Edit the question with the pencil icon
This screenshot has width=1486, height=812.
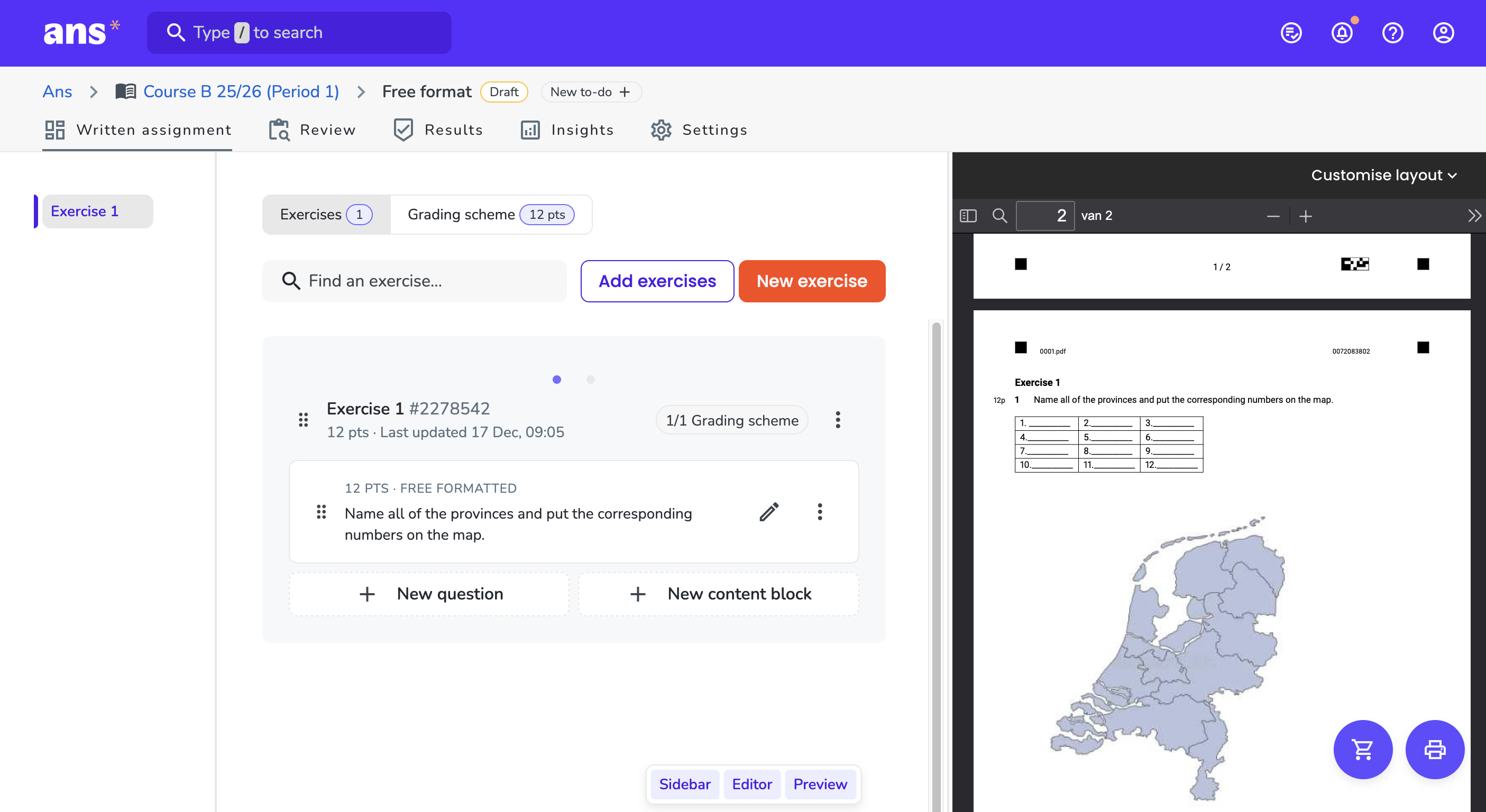click(x=769, y=512)
